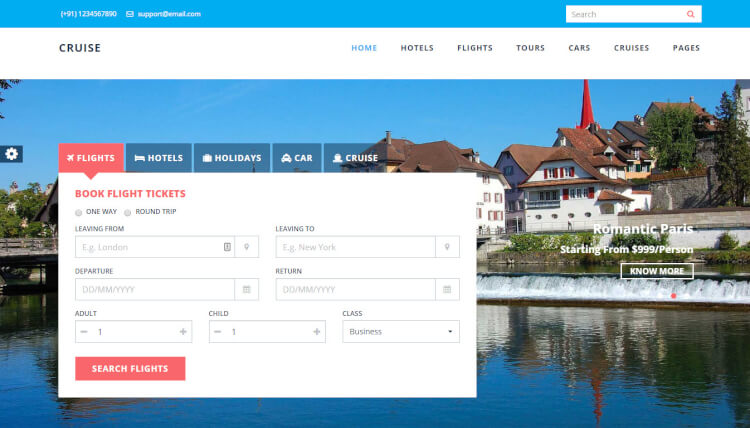The height and width of the screenshot is (428, 750).
Task: Click the Know More button
Action: [656, 271]
